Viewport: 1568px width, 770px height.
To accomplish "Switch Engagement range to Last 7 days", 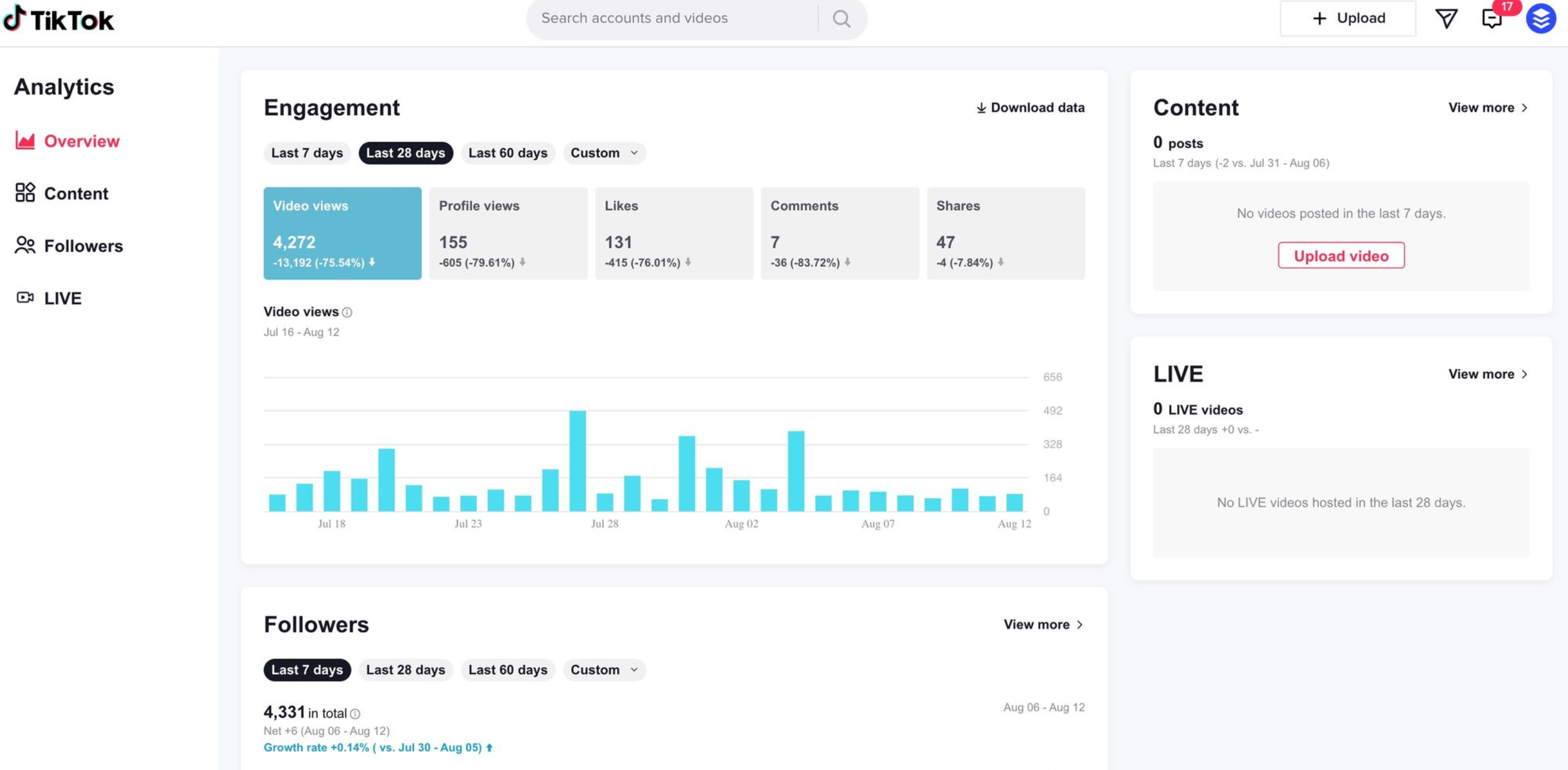I will [307, 153].
